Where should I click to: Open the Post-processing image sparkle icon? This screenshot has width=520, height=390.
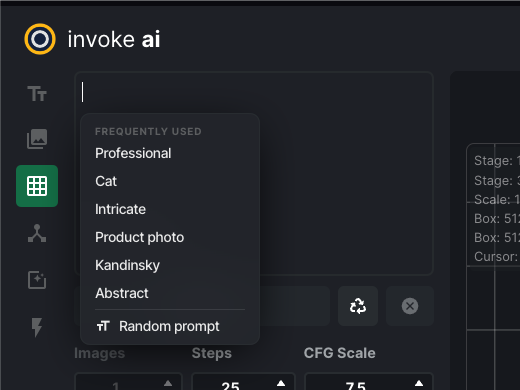(37, 280)
